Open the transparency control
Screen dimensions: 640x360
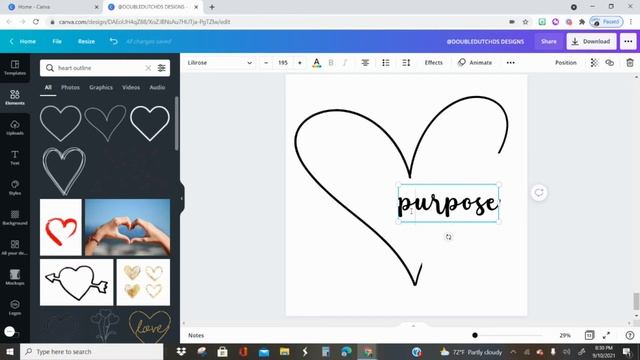tap(594, 63)
